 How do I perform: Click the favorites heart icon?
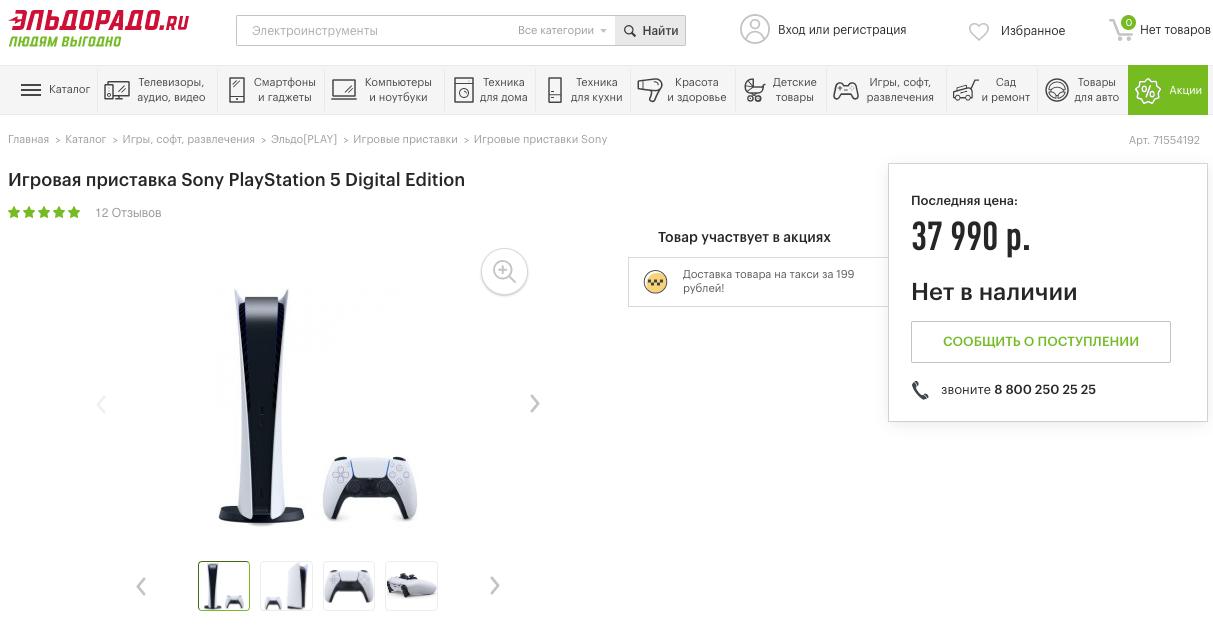979,31
